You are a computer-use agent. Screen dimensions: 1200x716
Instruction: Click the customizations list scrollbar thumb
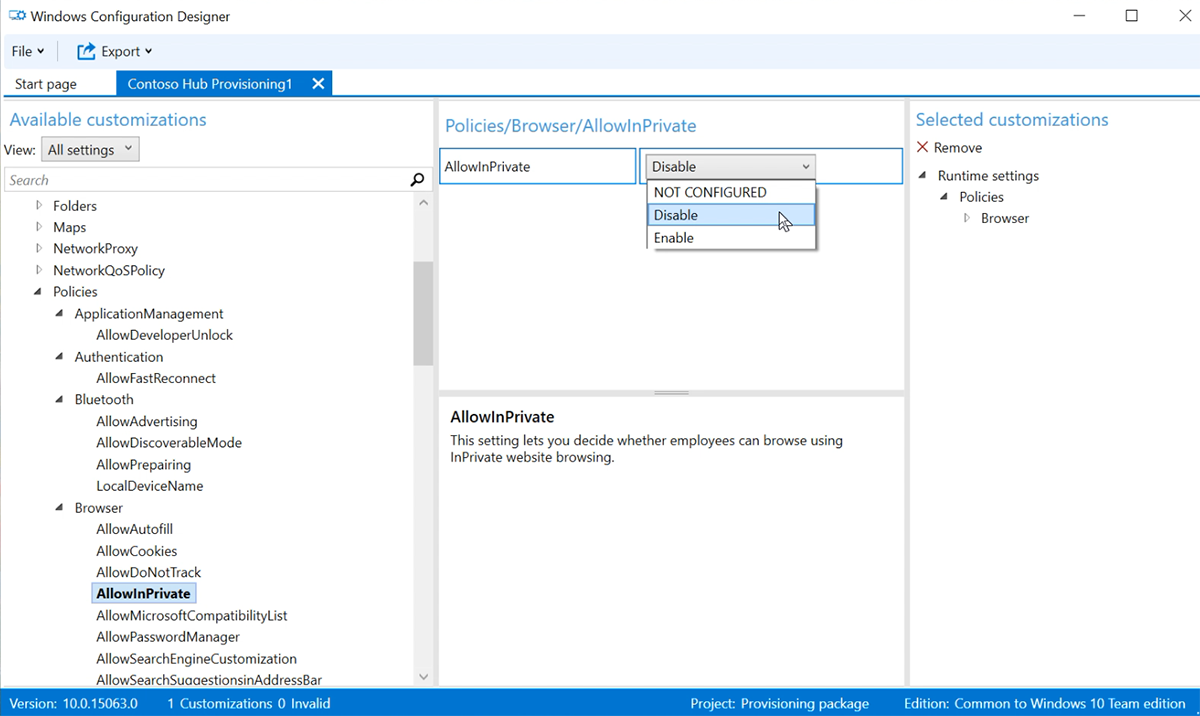coord(423,312)
